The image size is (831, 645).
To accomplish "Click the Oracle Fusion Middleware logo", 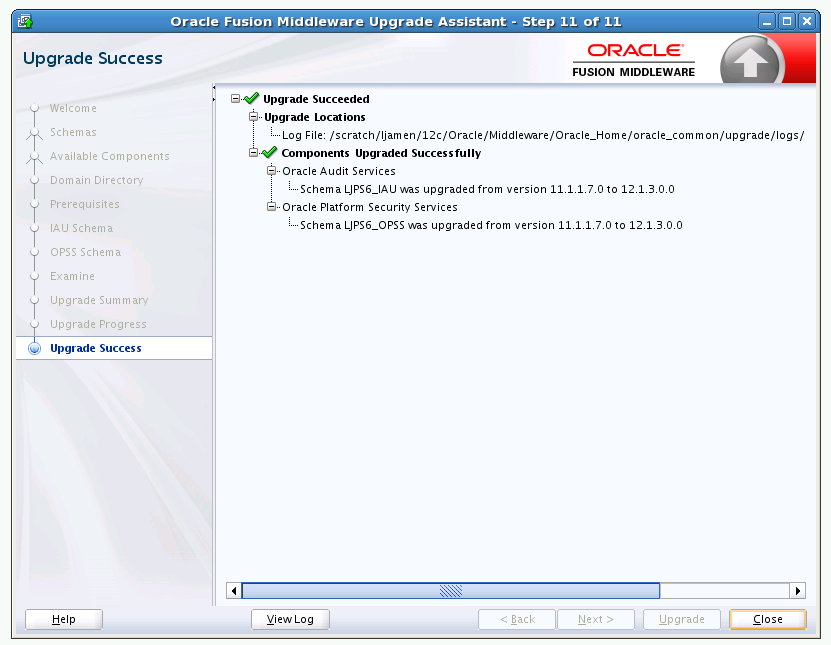I will point(634,60).
